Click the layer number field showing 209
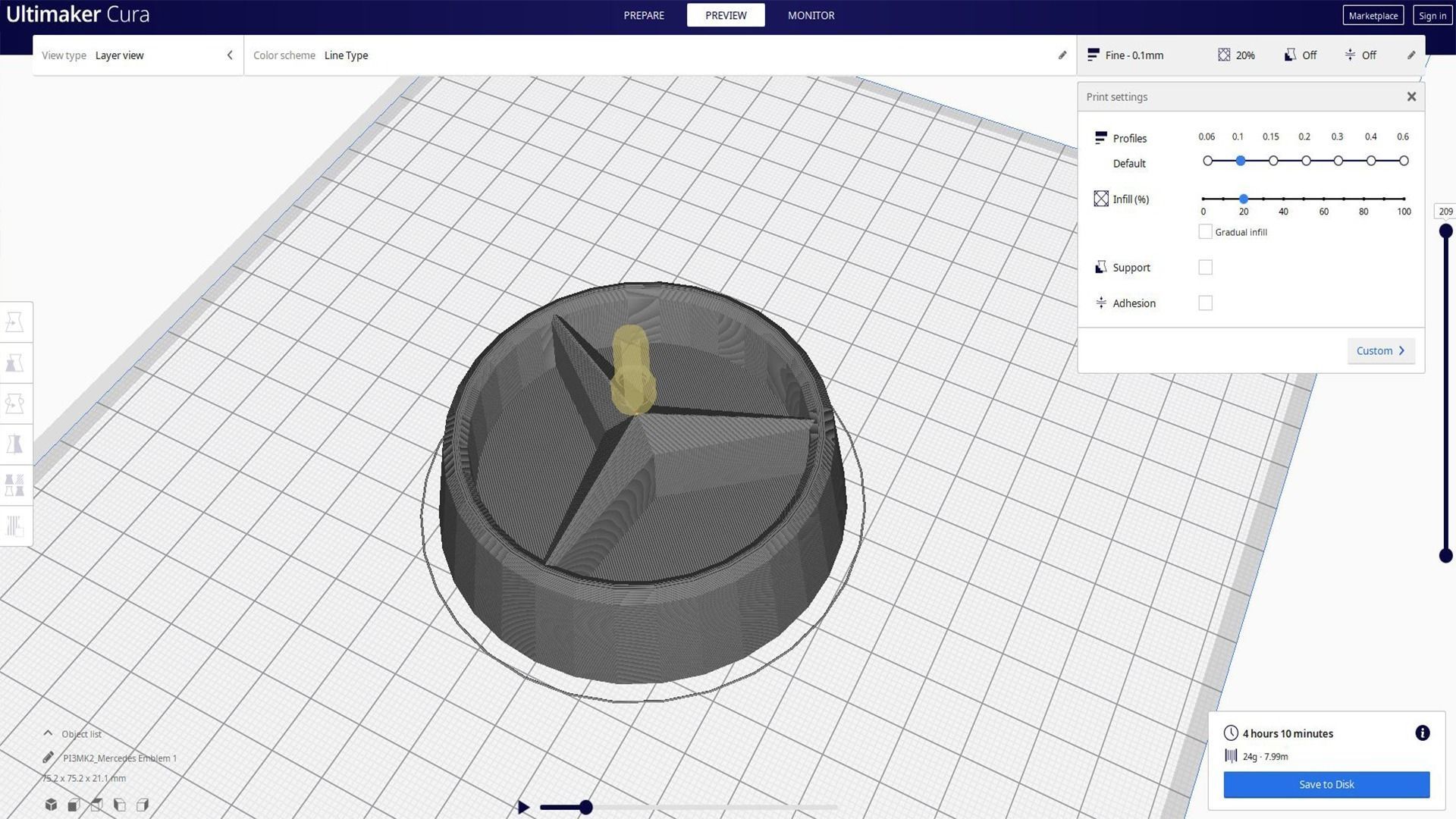Image resolution: width=1456 pixels, height=819 pixels. pyautogui.click(x=1445, y=212)
